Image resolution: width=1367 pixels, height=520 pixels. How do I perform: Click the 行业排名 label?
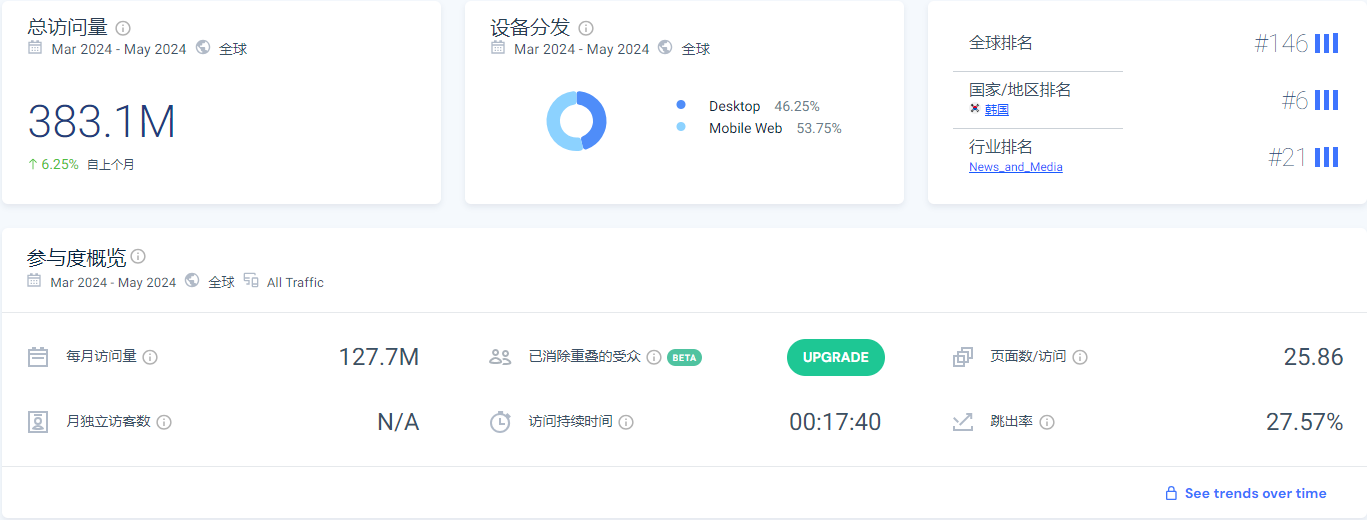coord(1001,147)
